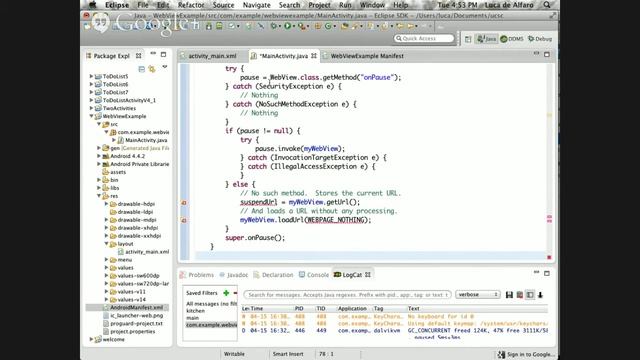Add a new LogCat filter with the plus icon

coord(226,293)
